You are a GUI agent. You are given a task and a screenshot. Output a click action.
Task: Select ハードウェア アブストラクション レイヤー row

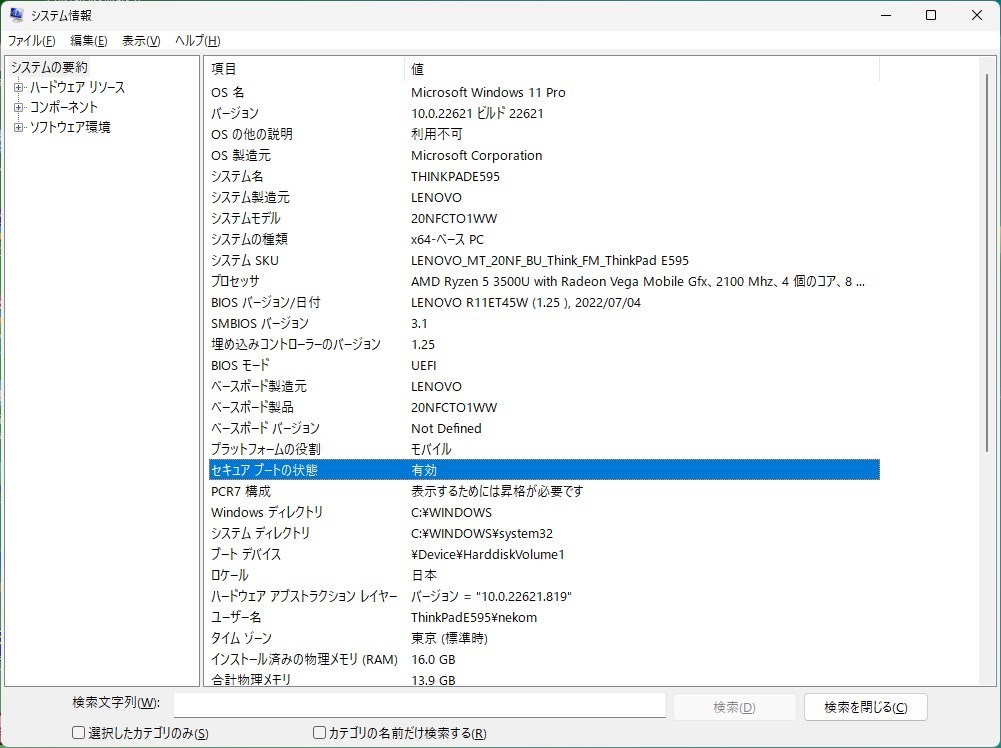tap(544, 596)
